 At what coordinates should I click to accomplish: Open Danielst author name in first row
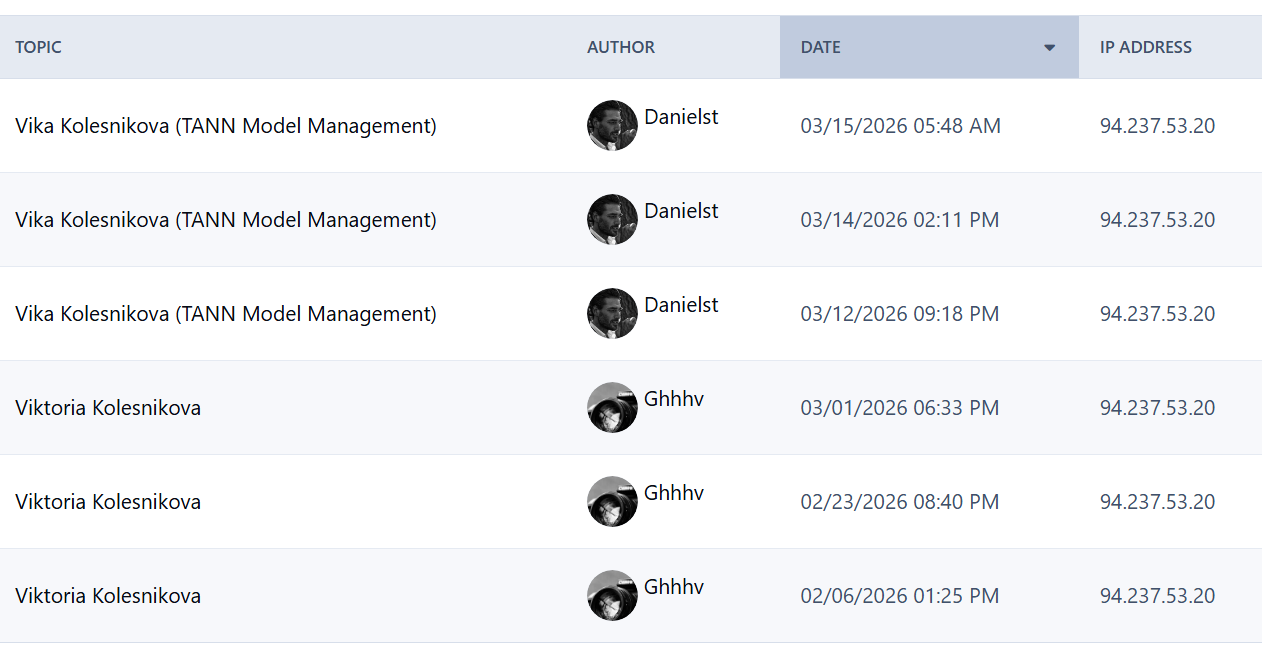click(x=681, y=117)
